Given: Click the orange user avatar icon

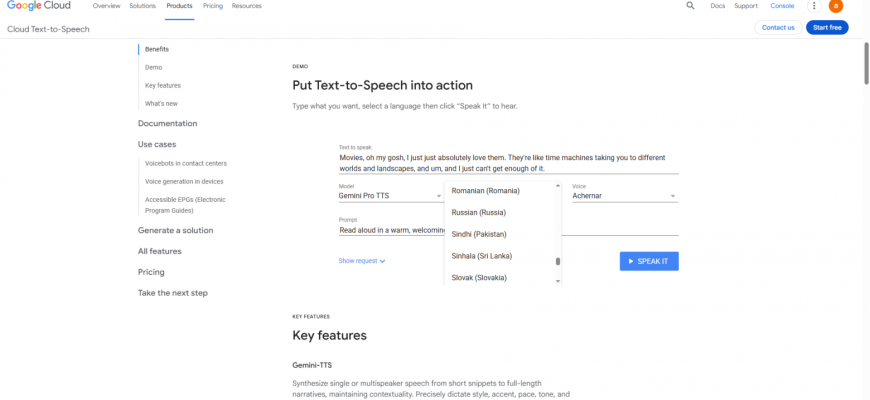Looking at the screenshot, I should click(836, 6).
